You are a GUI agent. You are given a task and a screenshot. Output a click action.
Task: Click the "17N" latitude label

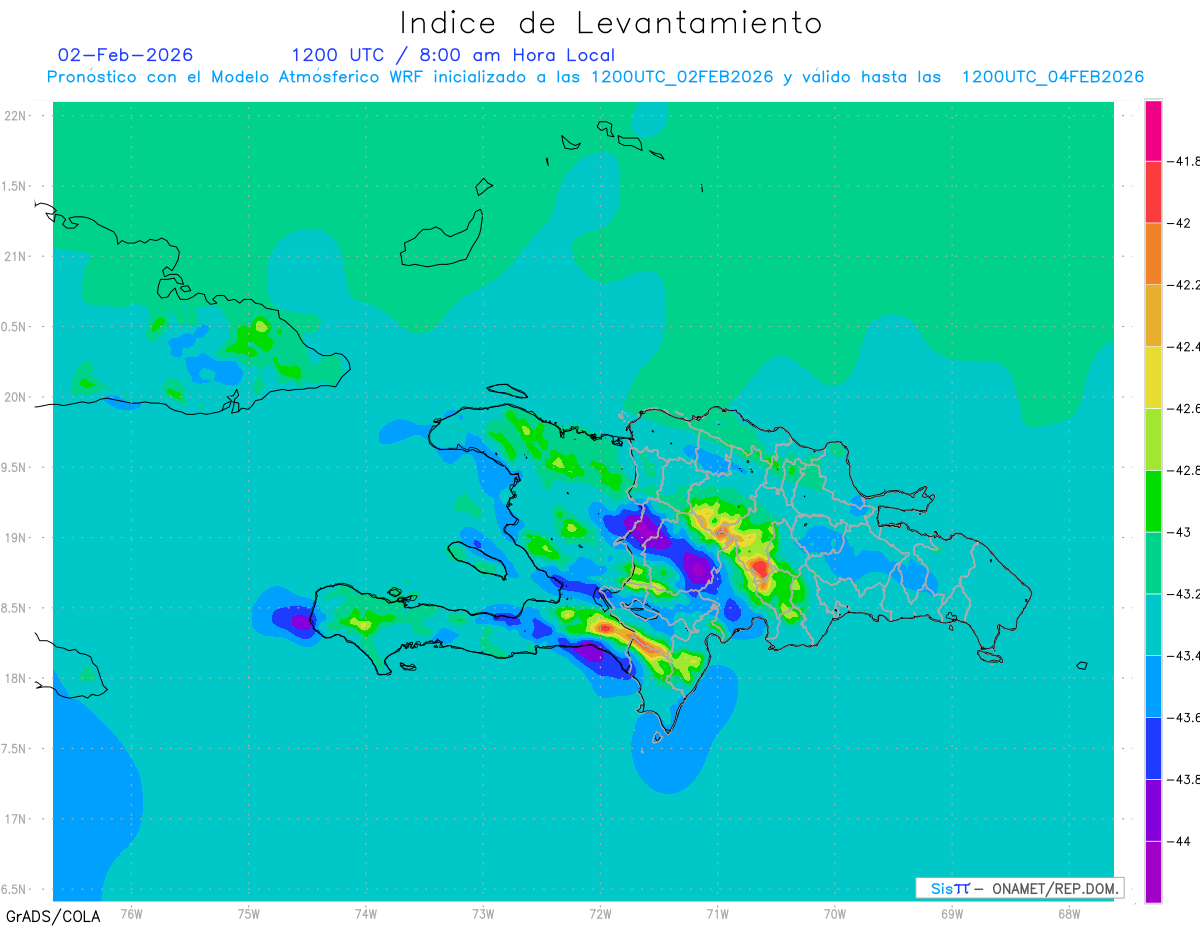[17, 819]
